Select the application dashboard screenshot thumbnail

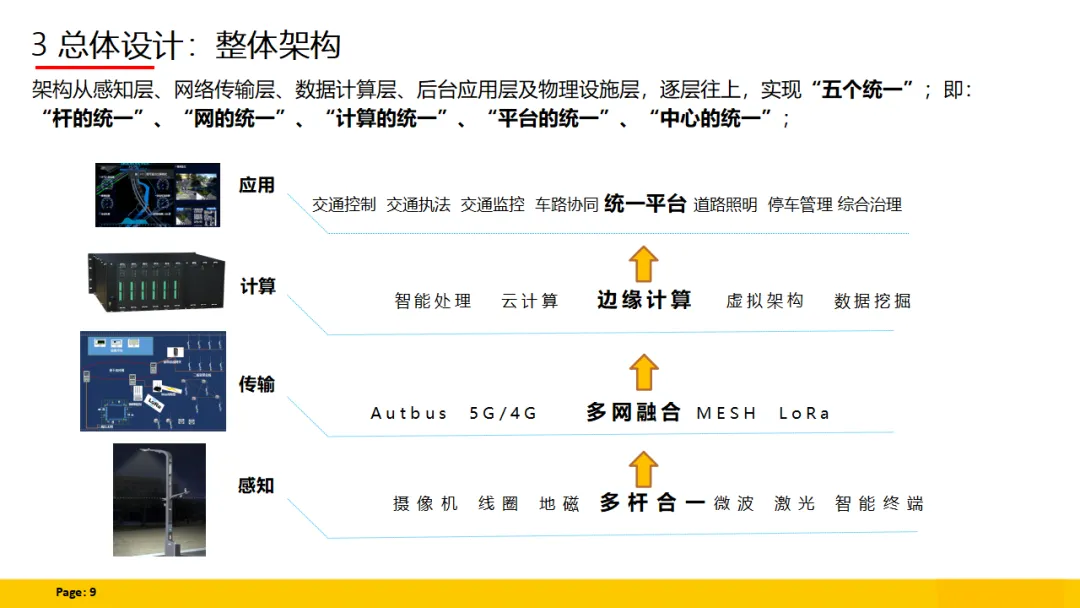pyautogui.click(x=158, y=195)
